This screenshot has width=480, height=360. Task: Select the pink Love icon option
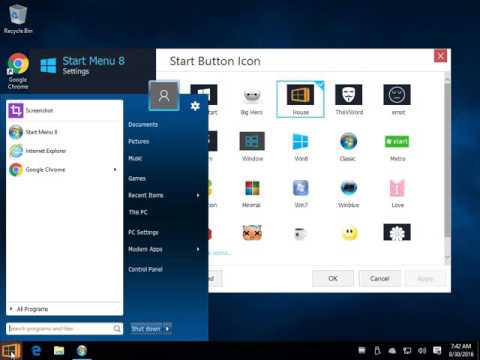click(x=397, y=193)
